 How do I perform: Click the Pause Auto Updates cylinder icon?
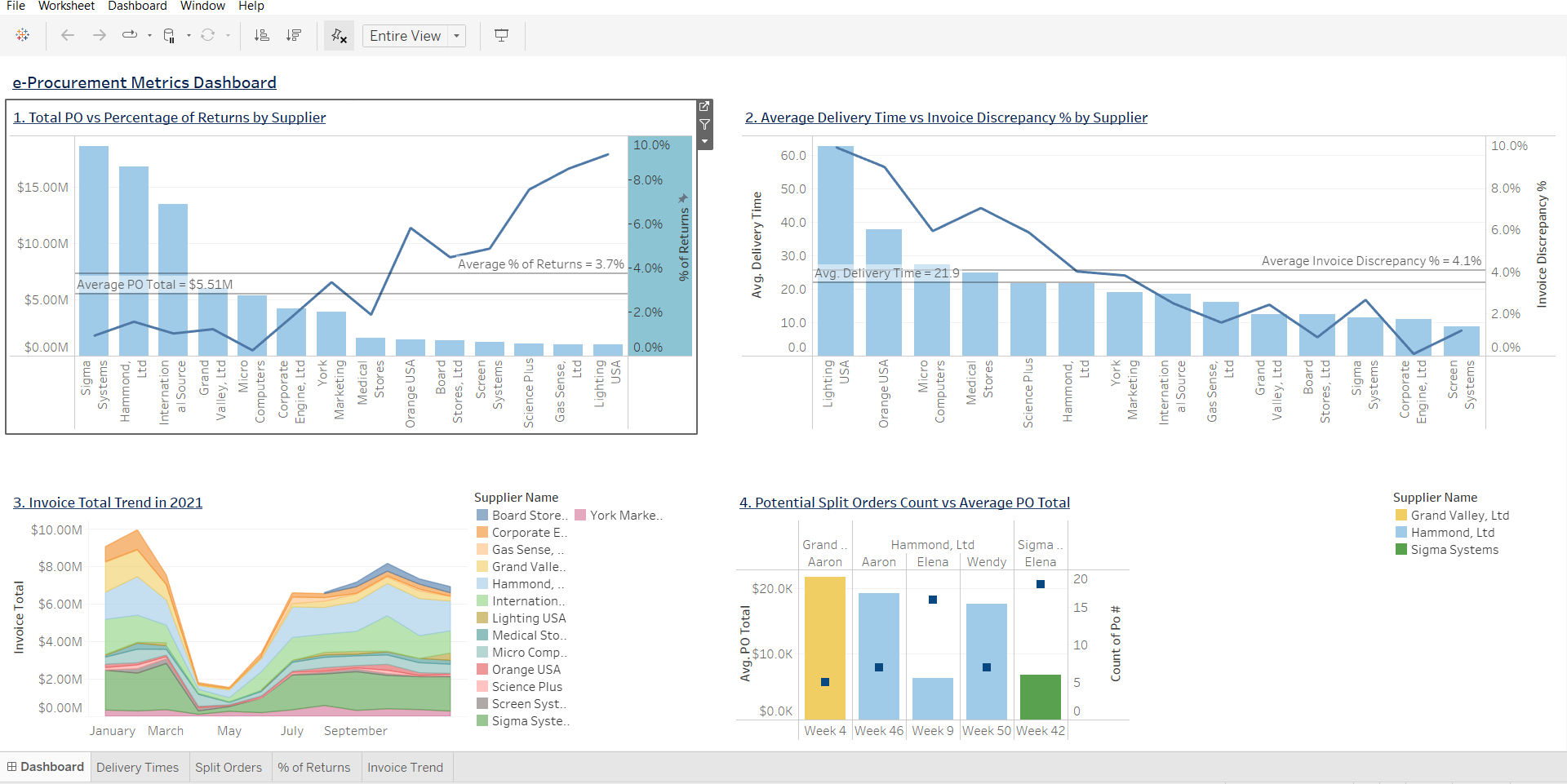[169, 36]
